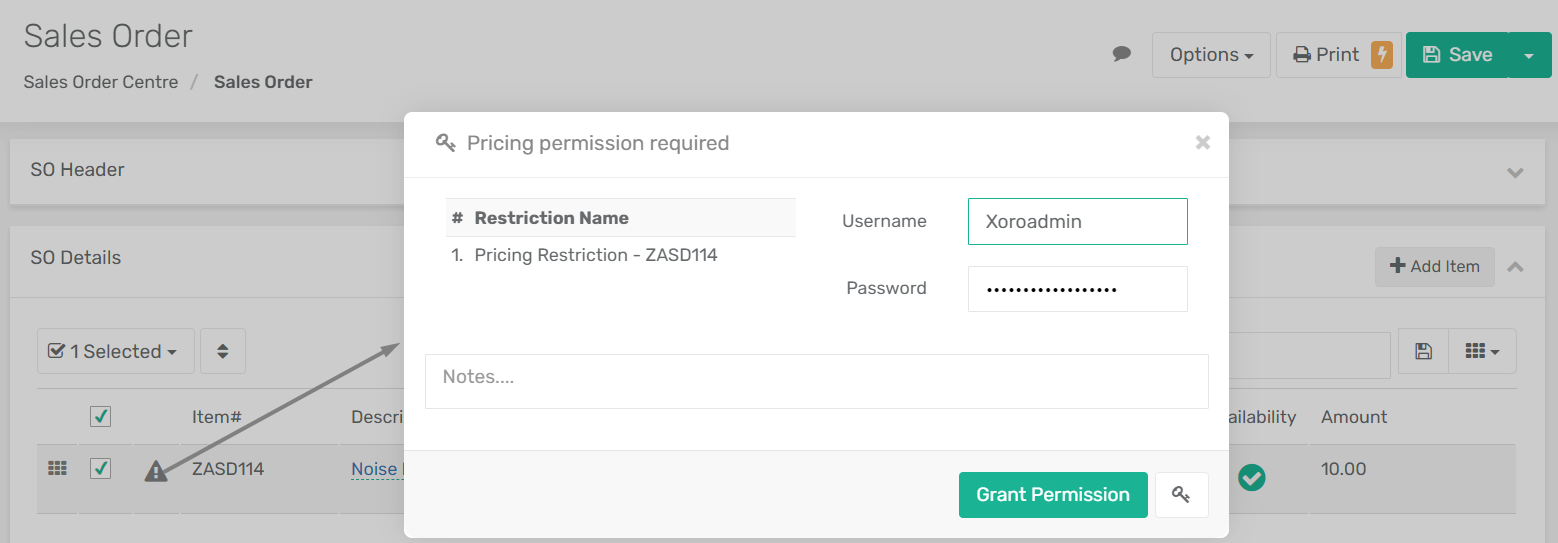Uncheck the ZASD114 row checkbox
This screenshot has width=1558, height=543.
(x=100, y=468)
